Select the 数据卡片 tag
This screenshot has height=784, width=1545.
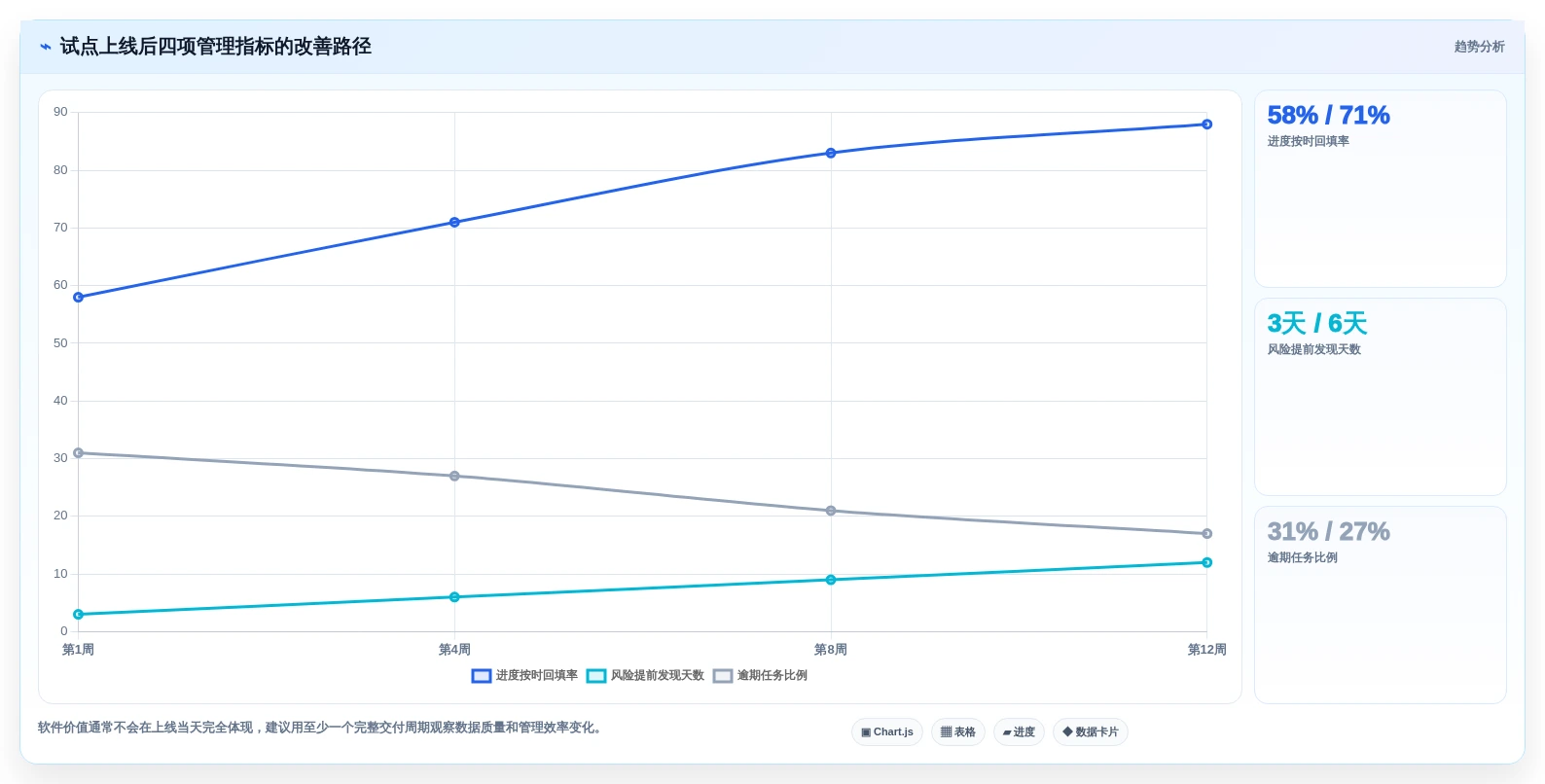(x=1091, y=732)
